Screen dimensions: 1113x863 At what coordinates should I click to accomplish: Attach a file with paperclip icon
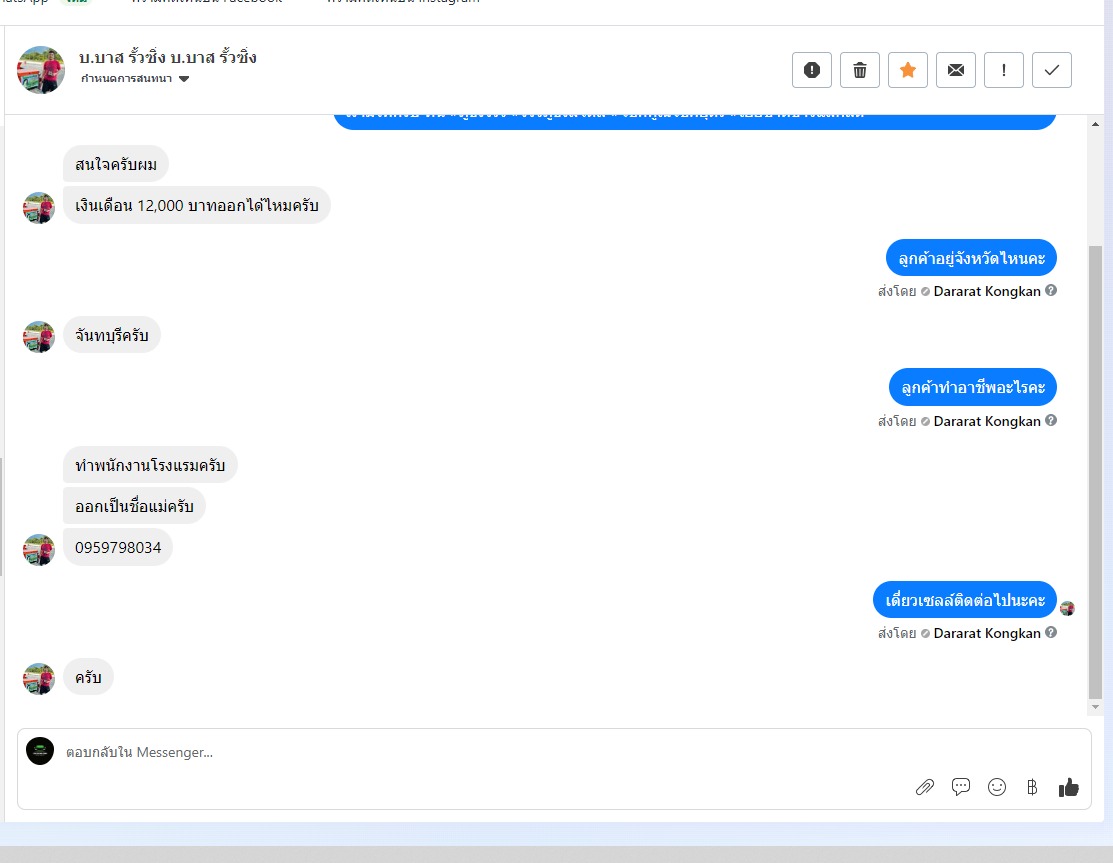coord(924,787)
